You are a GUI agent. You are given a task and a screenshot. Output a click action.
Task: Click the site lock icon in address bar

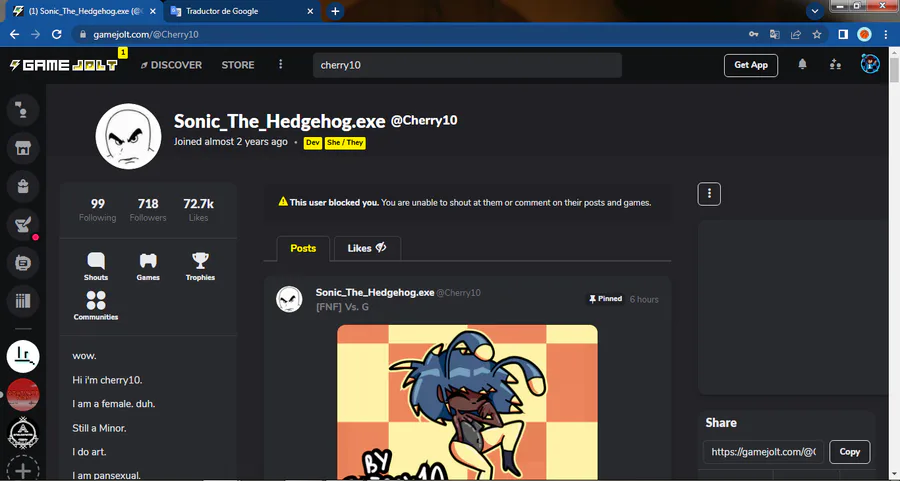pyautogui.click(x=83, y=34)
